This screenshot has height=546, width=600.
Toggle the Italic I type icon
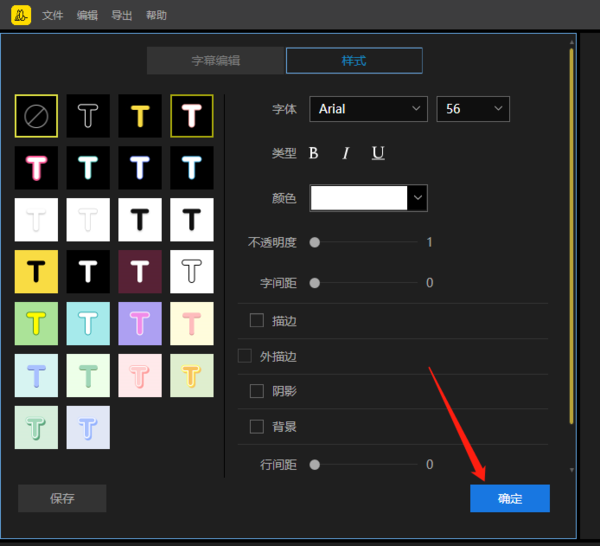pyautogui.click(x=346, y=153)
